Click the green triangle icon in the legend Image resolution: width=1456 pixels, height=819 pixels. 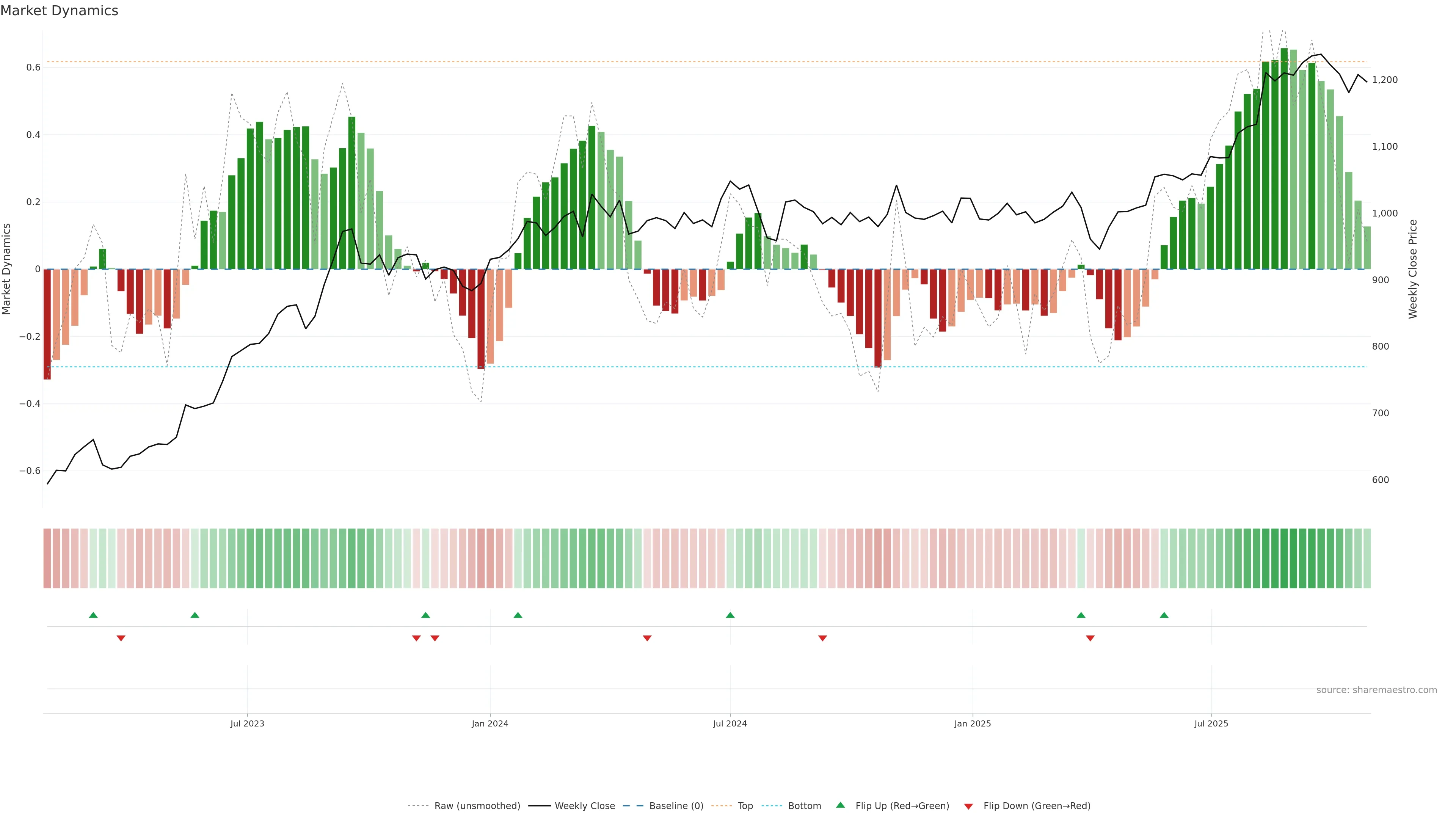tap(841, 805)
